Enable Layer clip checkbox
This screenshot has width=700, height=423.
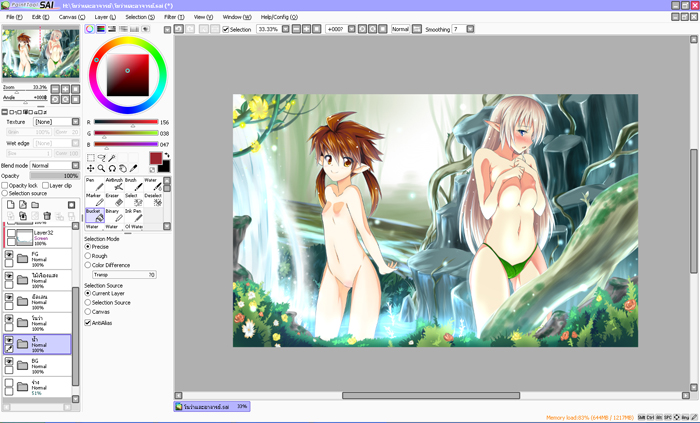click(45, 185)
